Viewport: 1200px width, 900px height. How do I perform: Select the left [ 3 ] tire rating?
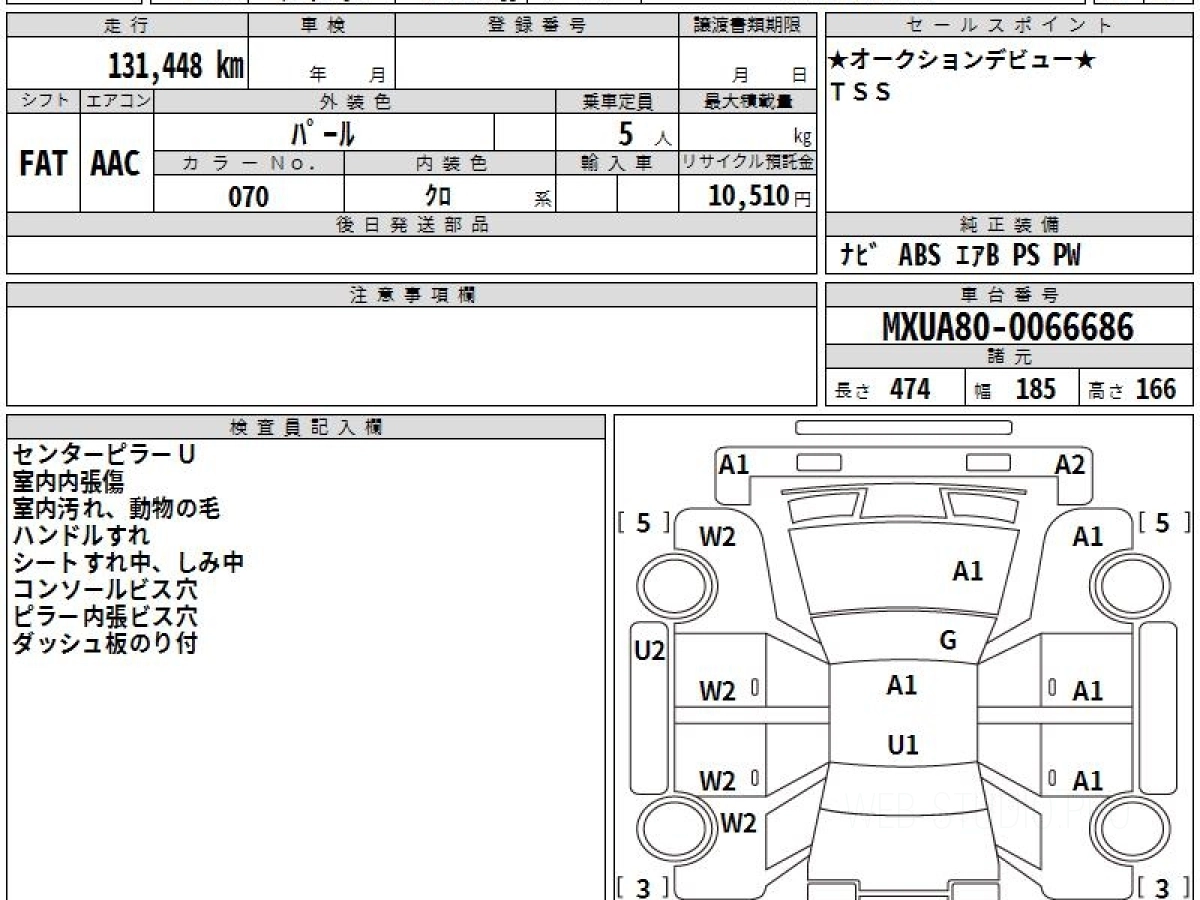pos(644,887)
